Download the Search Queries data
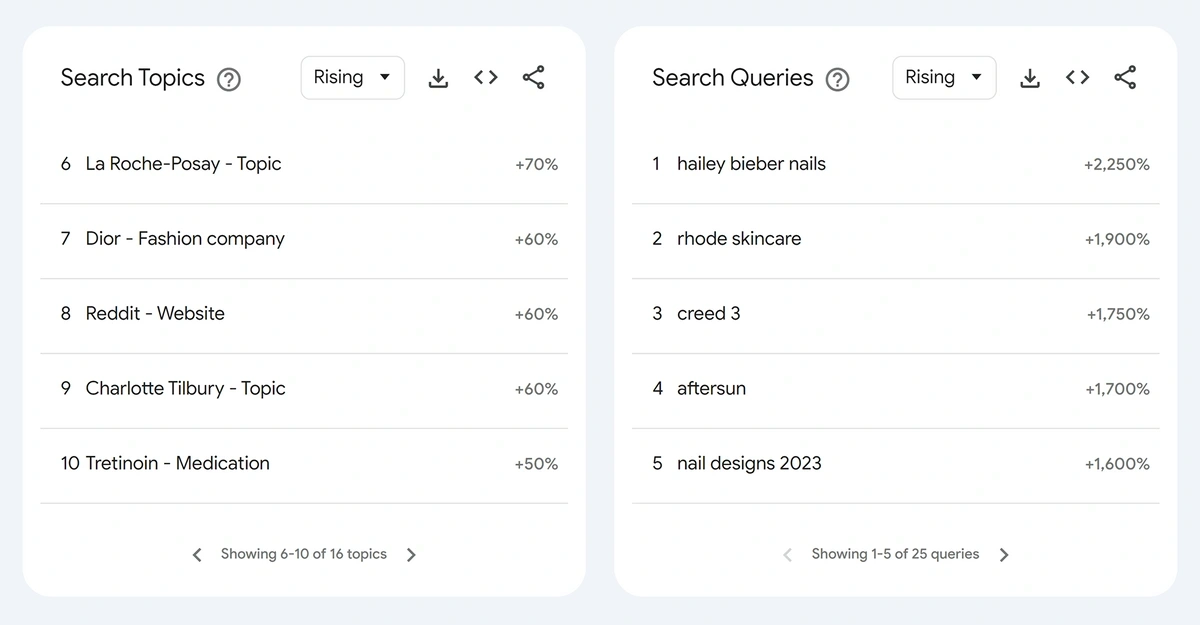This screenshot has height=625, width=1200. pyautogui.click(x=1030, y=78)
